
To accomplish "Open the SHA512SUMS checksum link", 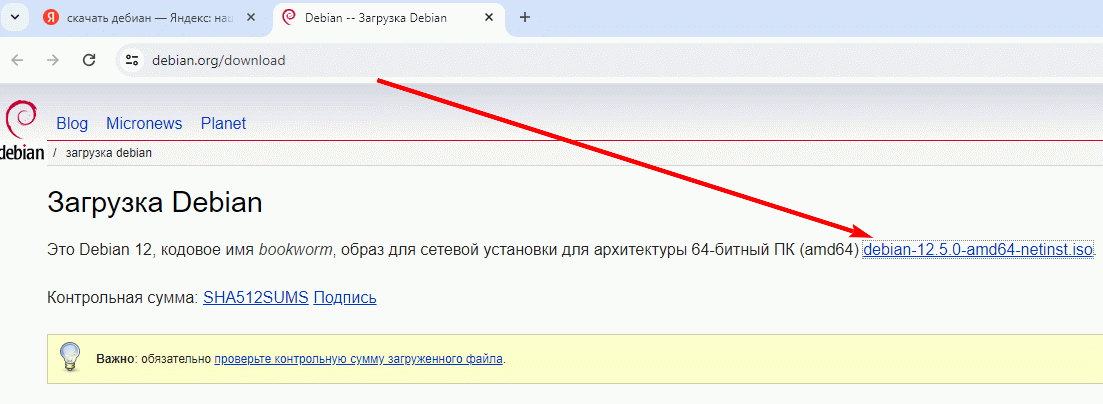I will coord(255,298).
